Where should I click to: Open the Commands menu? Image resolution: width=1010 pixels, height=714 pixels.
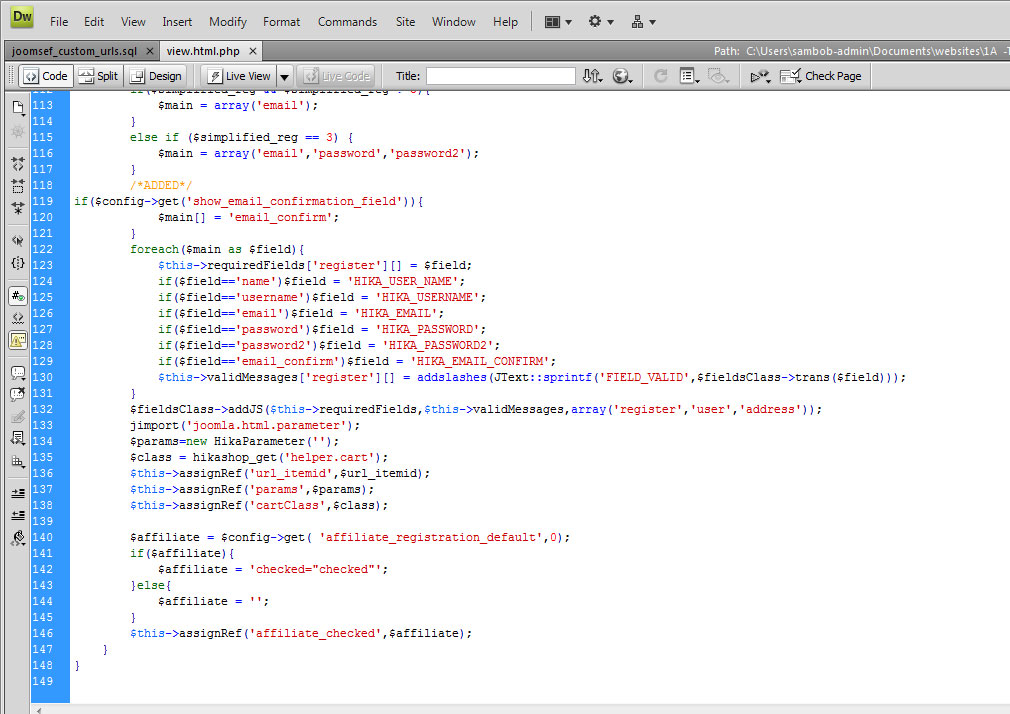click(x=347, y=22)
